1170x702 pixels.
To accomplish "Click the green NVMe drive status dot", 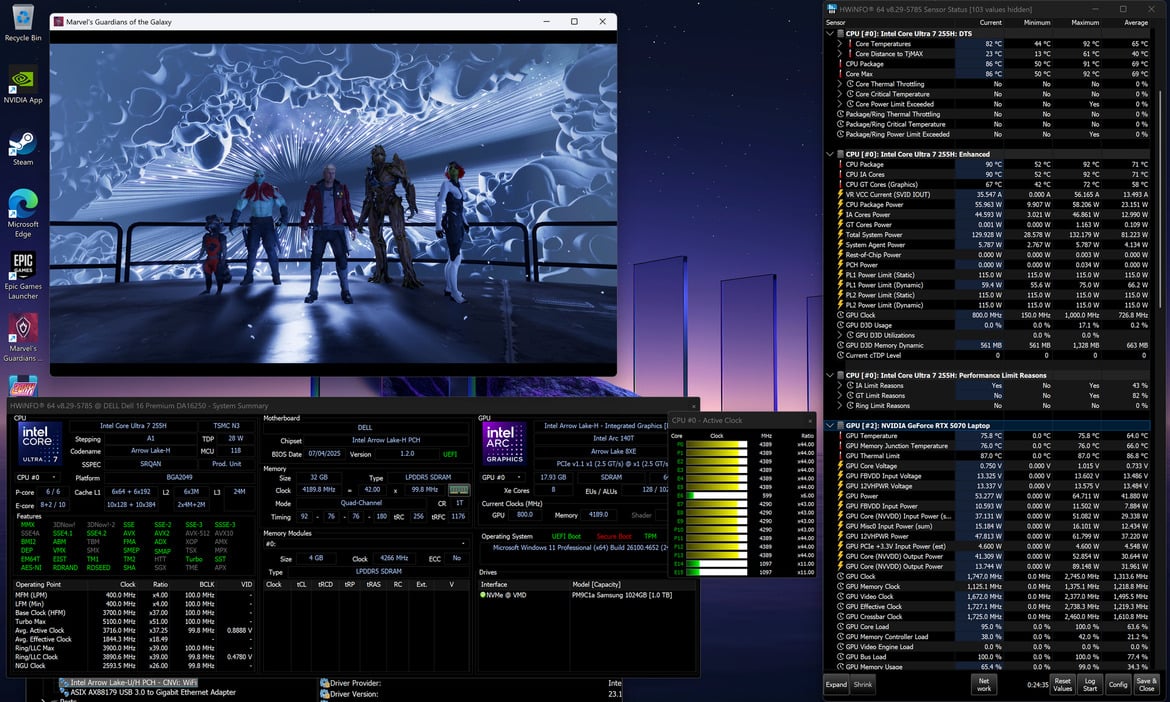I will [x=484, y=595].
